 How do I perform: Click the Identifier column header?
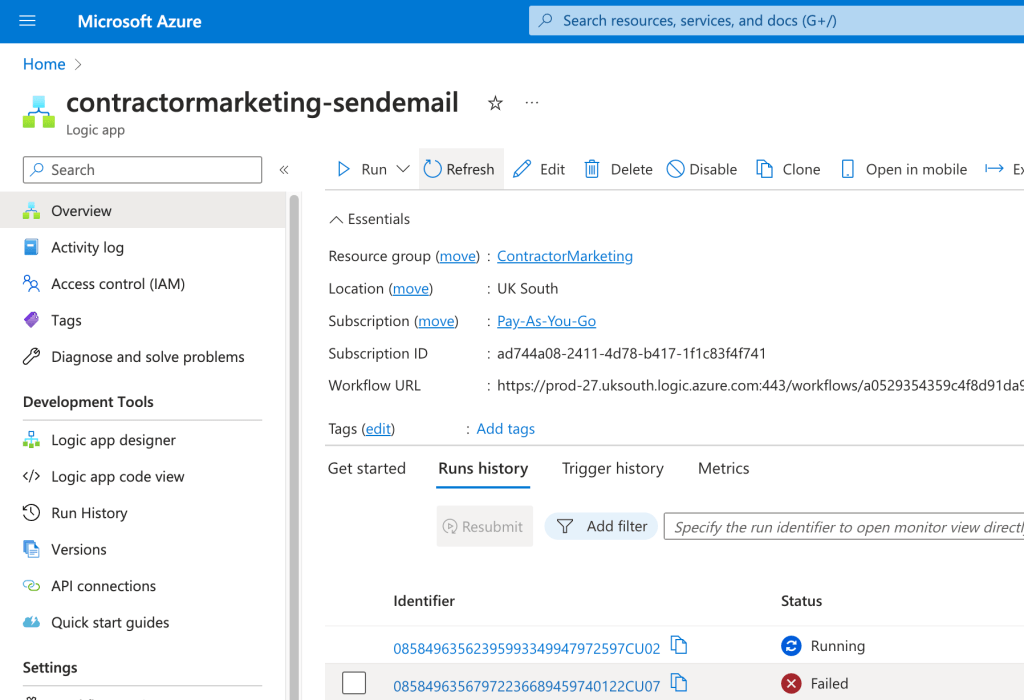(424, 601)
